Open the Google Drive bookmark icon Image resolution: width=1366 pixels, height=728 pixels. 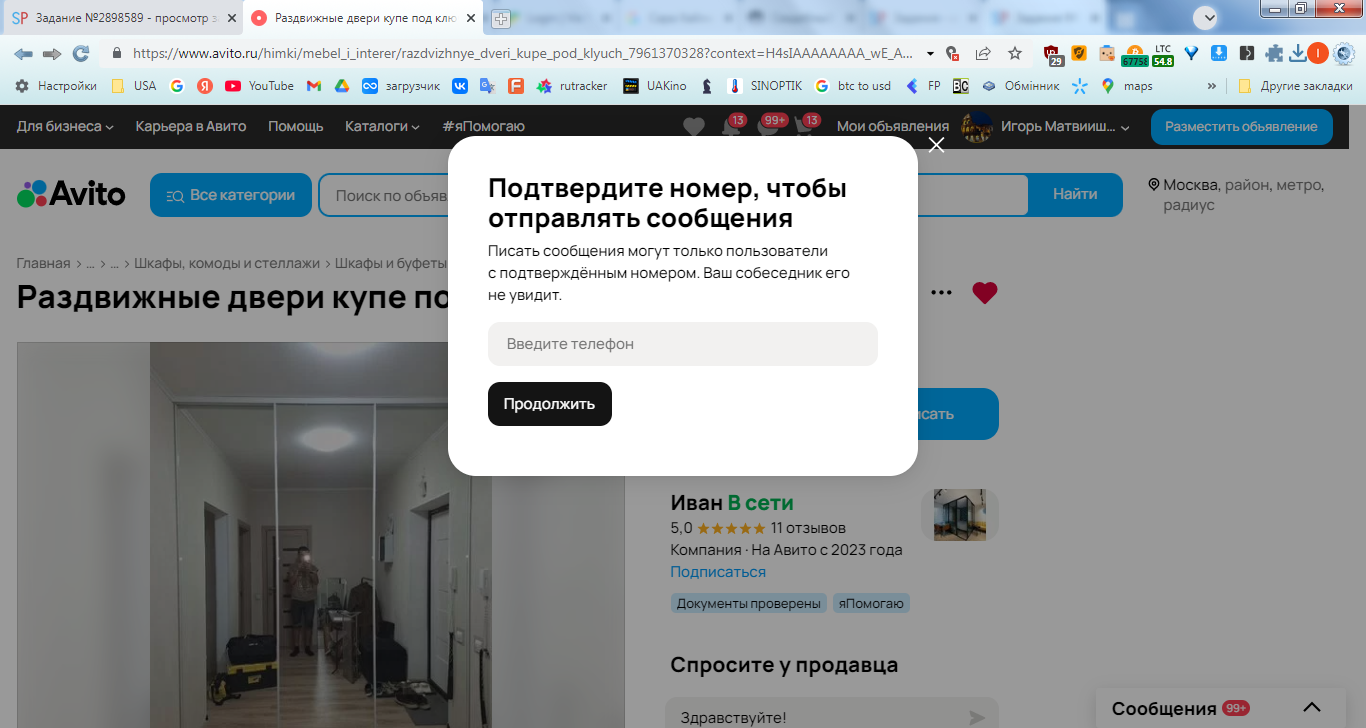tap(341, 86)
